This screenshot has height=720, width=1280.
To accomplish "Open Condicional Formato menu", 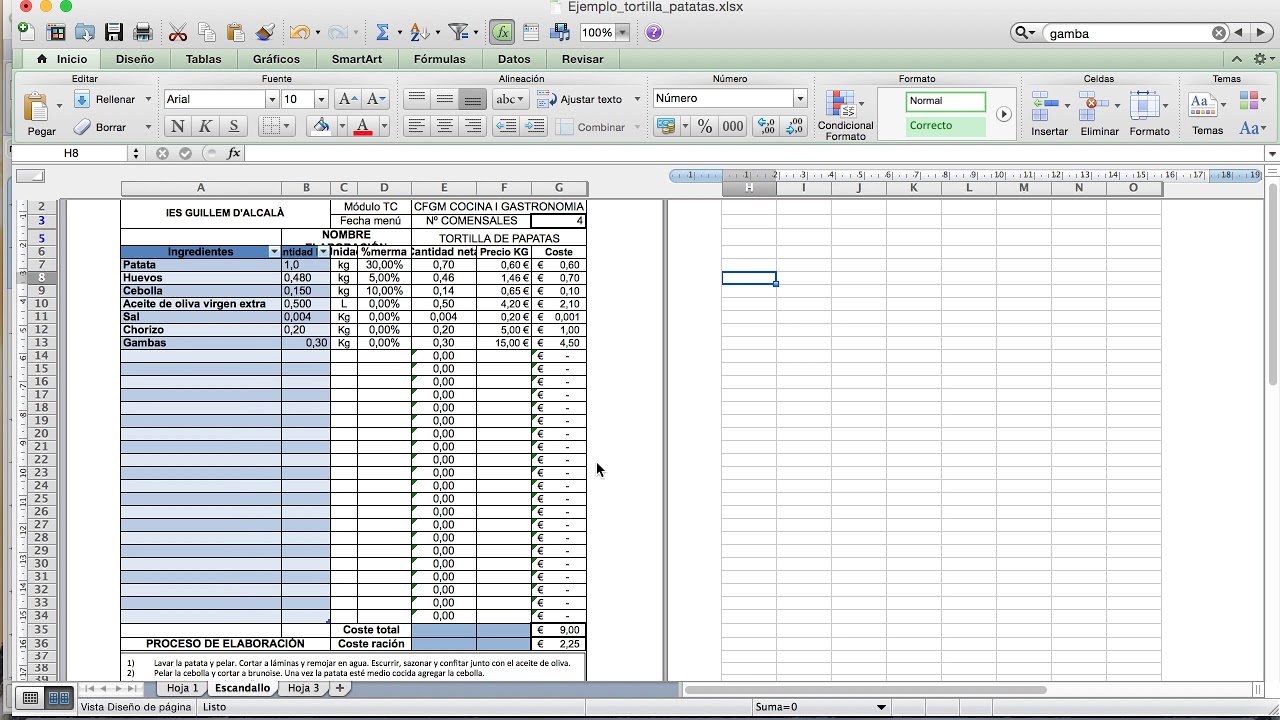I will 845,114.
